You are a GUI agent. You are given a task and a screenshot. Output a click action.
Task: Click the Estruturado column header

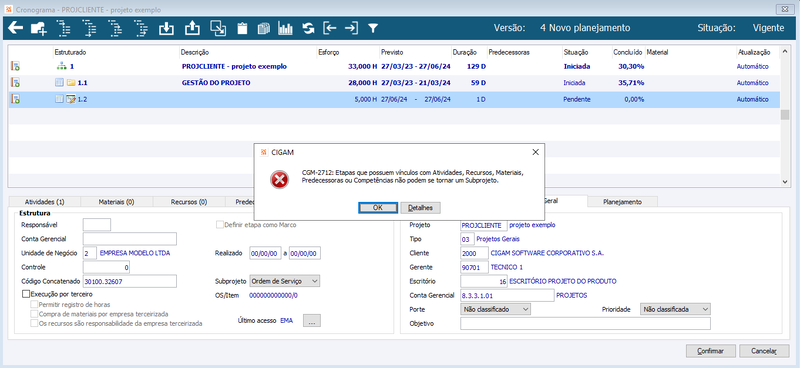pos(70,52)
